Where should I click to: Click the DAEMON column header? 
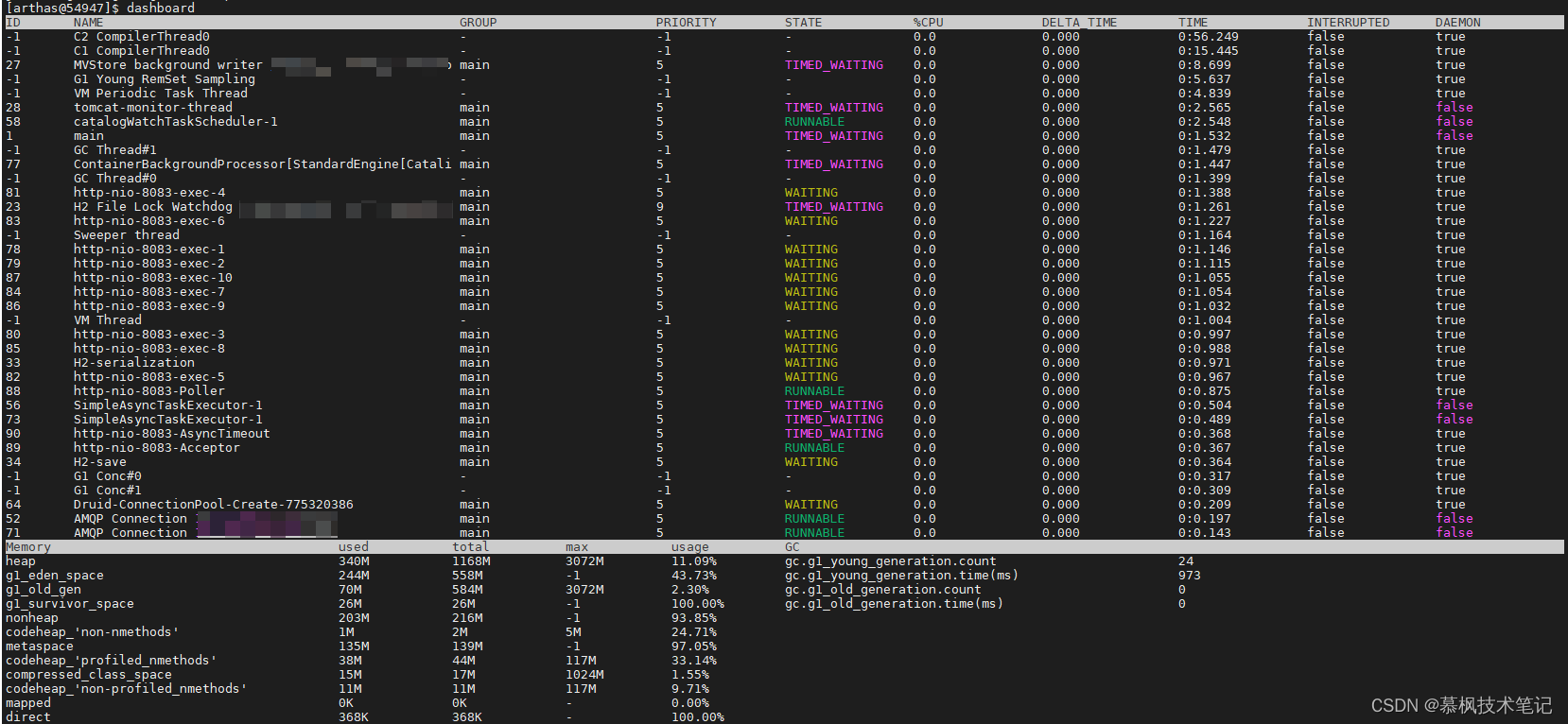pyautogui.click(x=1458, y=23)
